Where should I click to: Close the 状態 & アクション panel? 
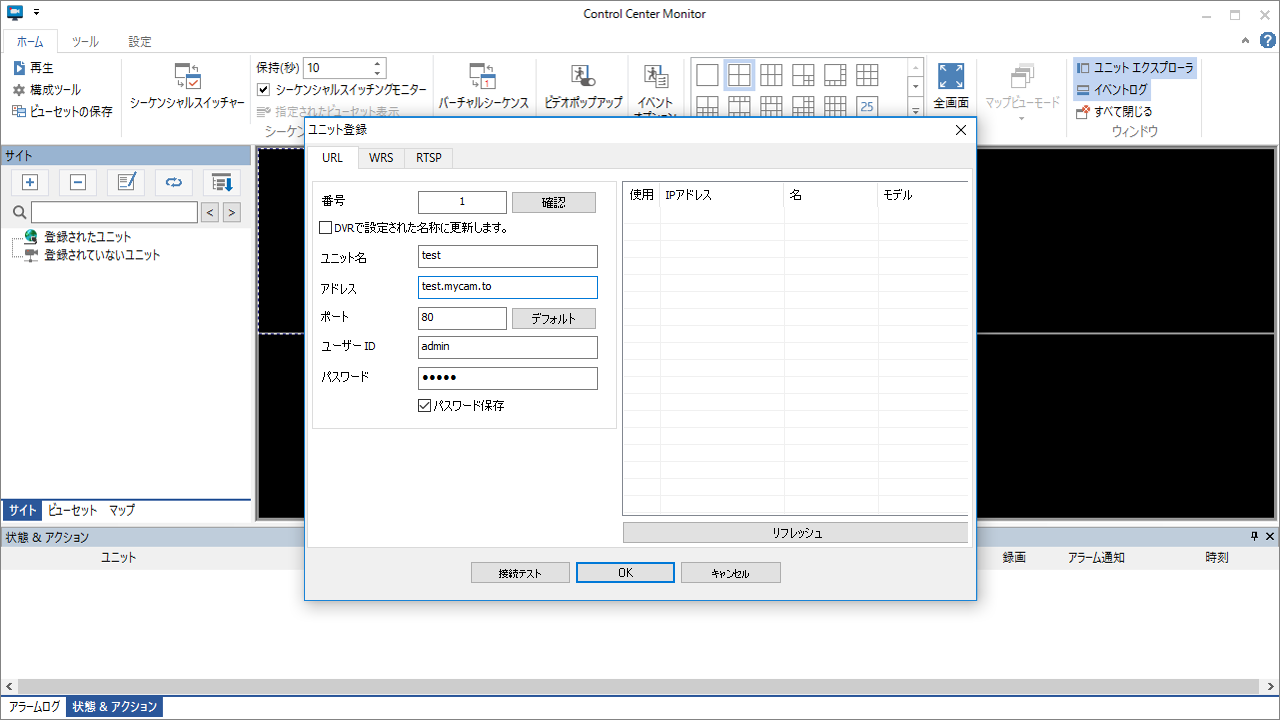coord(1270,537)
